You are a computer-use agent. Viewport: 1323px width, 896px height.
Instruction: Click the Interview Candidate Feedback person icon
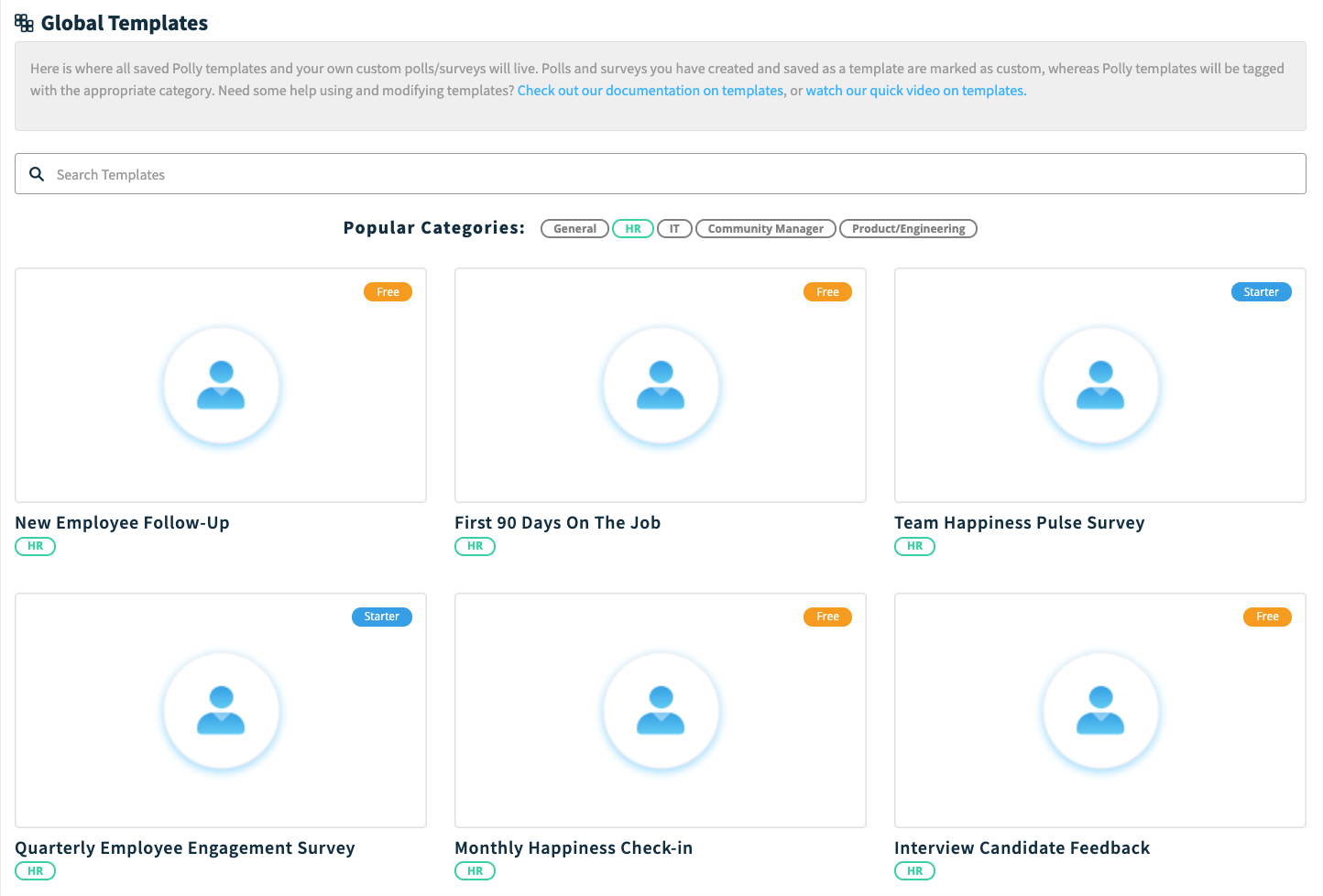[1100, 711]
